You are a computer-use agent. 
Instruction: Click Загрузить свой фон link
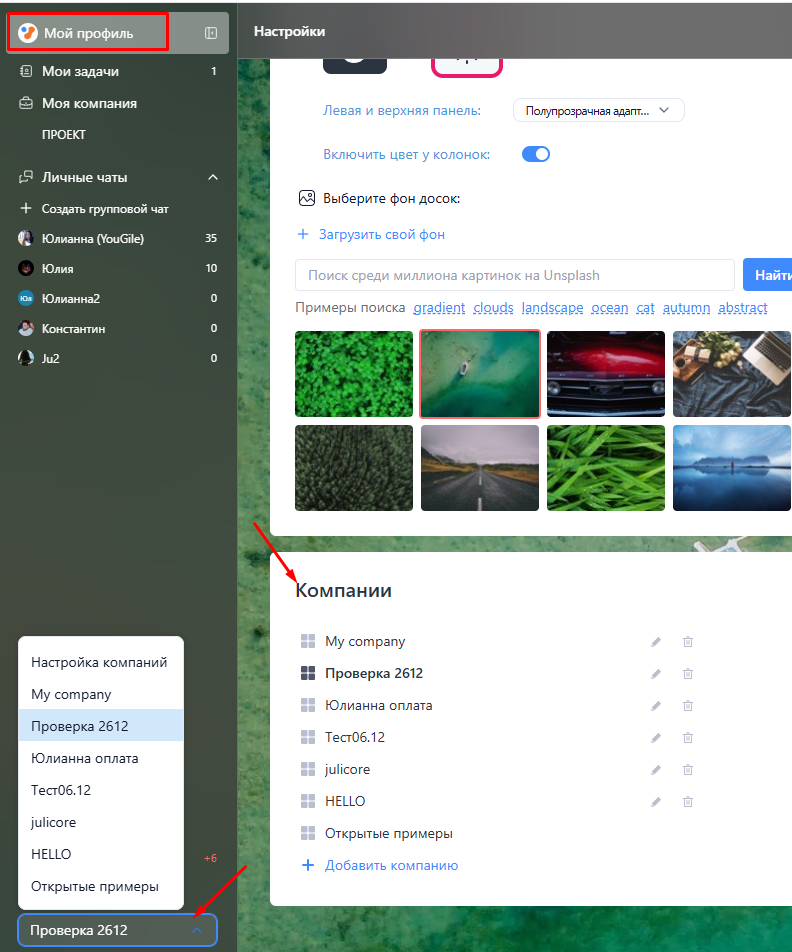381,234
